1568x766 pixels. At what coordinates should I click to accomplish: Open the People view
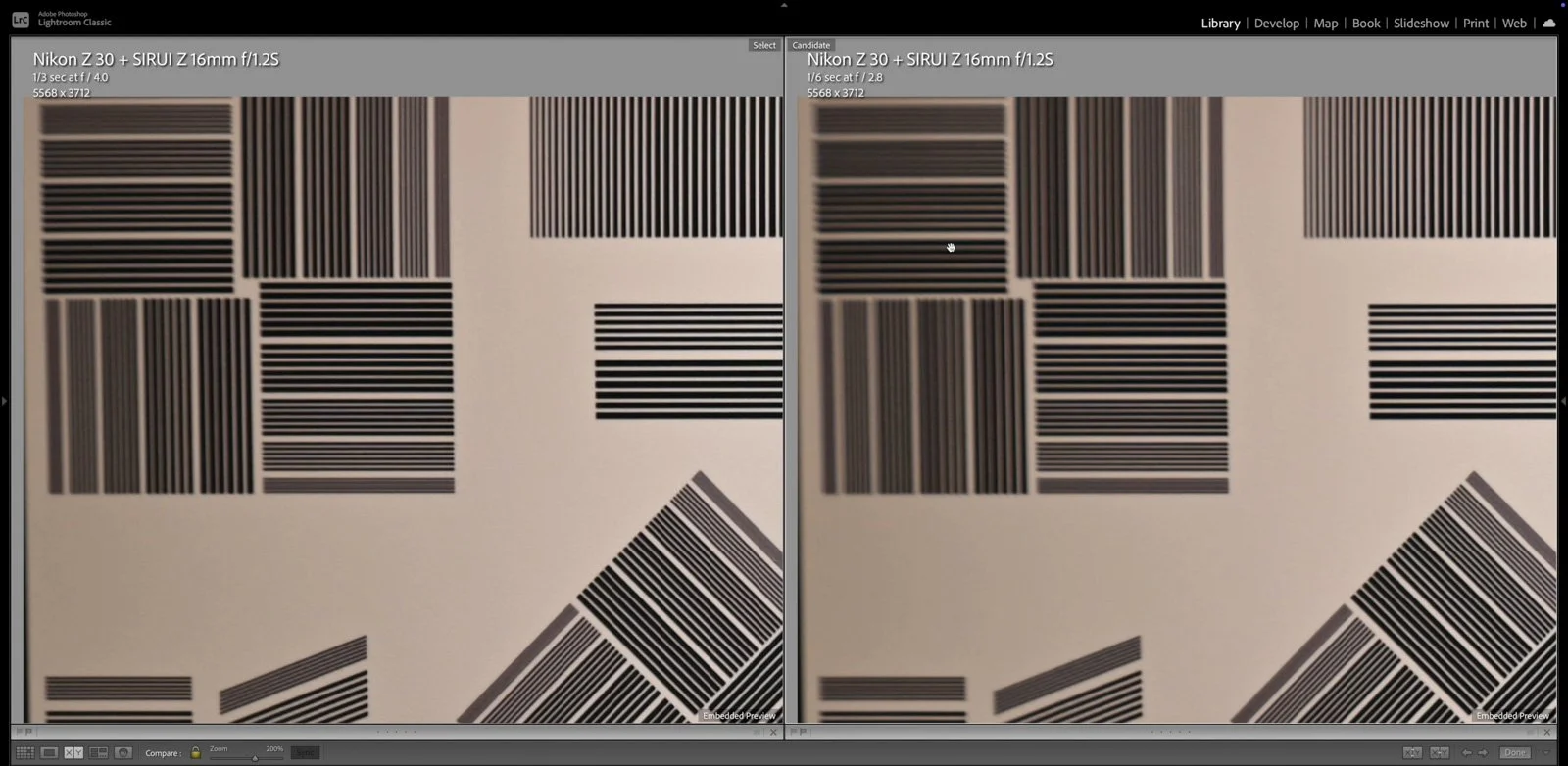click(x=123, y=752)
